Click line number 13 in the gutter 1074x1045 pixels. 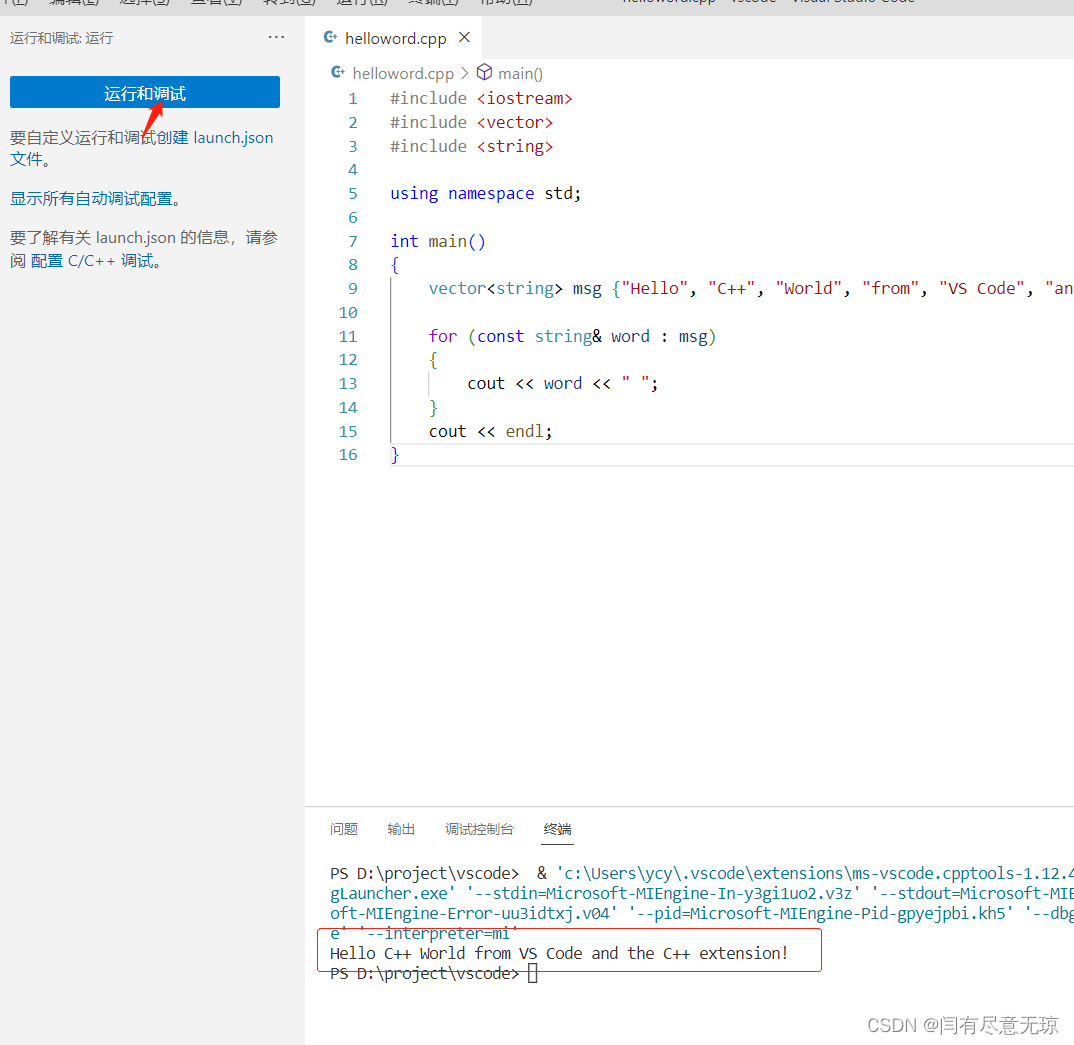coord(348,384)
